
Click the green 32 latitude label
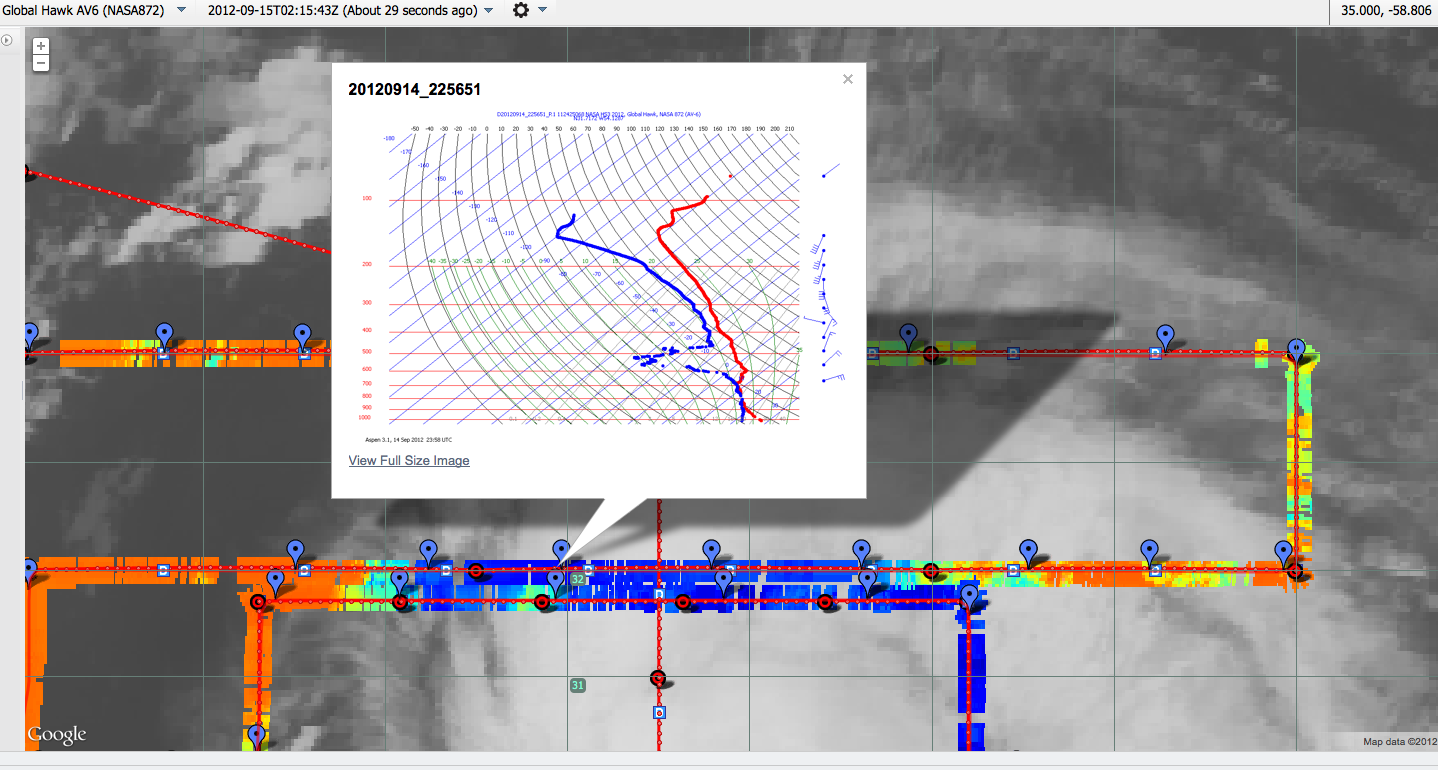[x=578, y=579]
